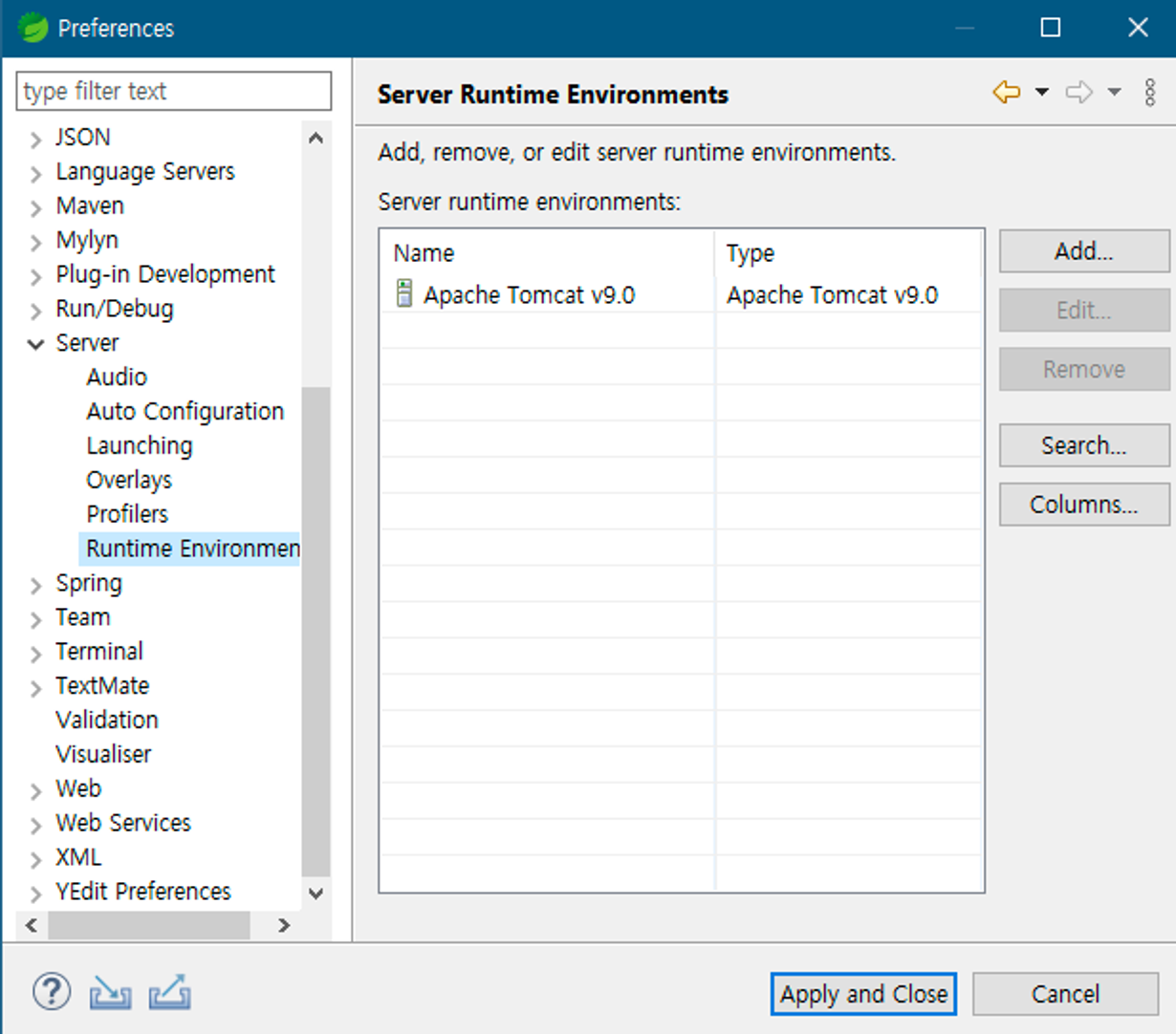Select the Runtime Environments tree item
The height and width of the screenshot is (1034, 1176).
click(x=190, y=549)
